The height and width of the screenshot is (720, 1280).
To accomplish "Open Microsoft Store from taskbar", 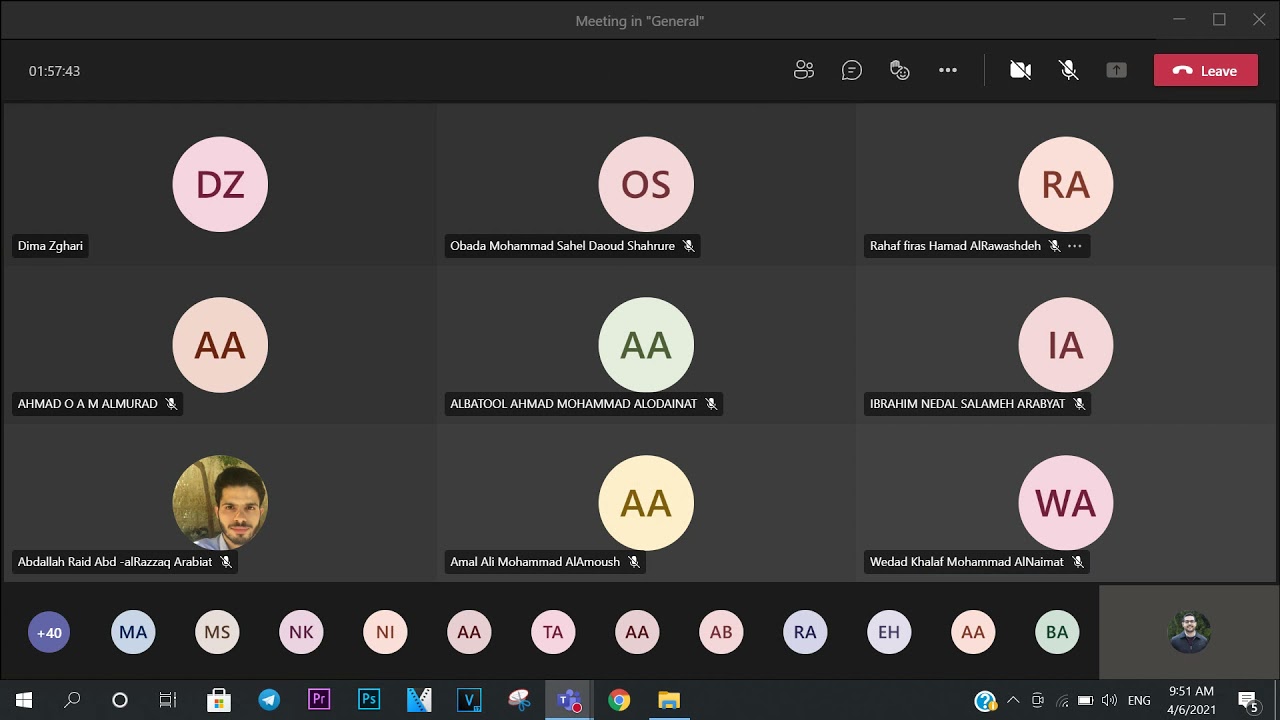I will tap(219, 700).
